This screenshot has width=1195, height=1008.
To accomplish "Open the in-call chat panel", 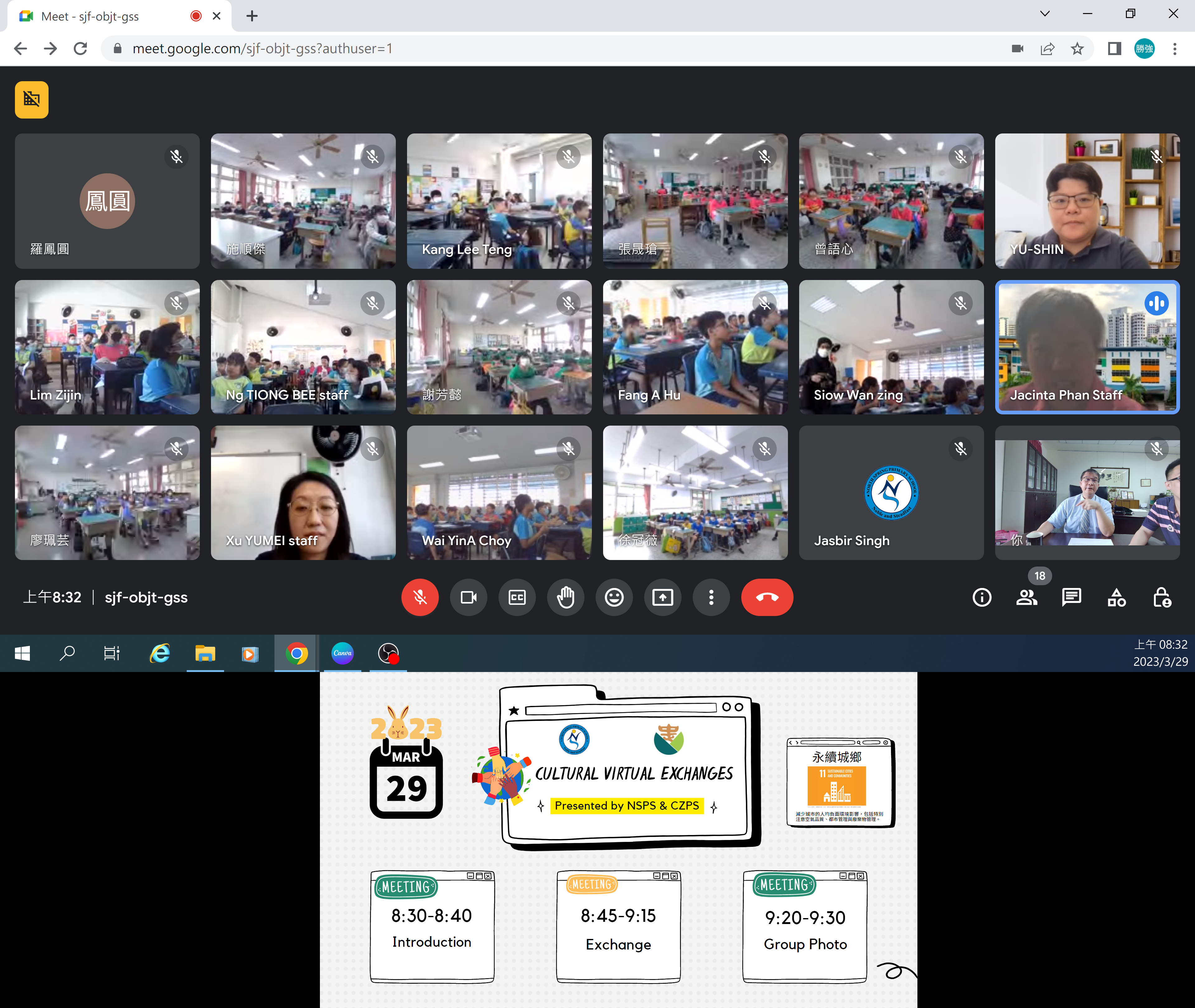I will (1071, 598).
